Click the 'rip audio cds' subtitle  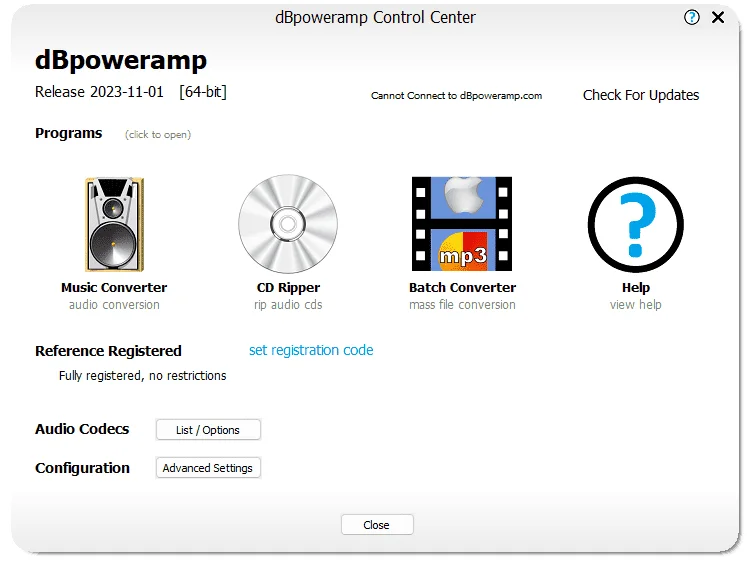pos(288,305)
